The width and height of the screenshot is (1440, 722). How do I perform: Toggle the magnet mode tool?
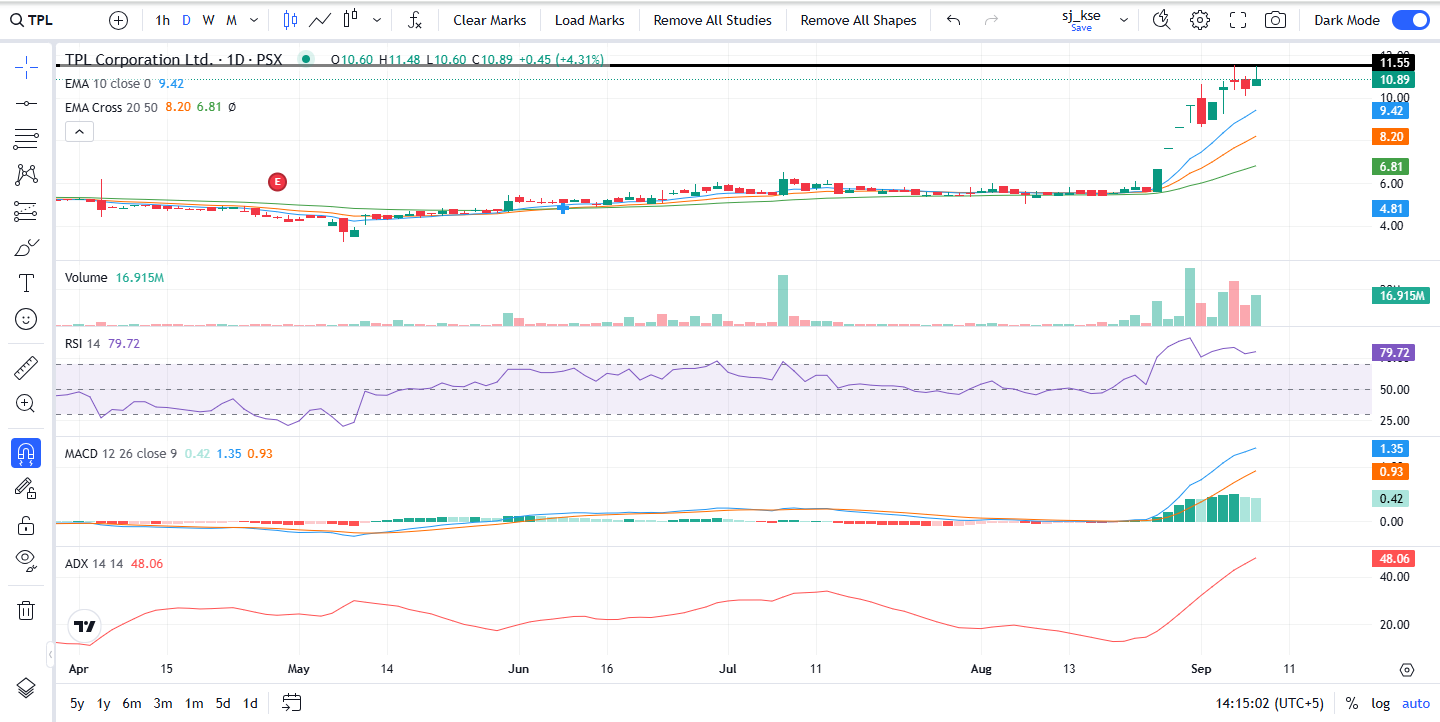[26, 453]
